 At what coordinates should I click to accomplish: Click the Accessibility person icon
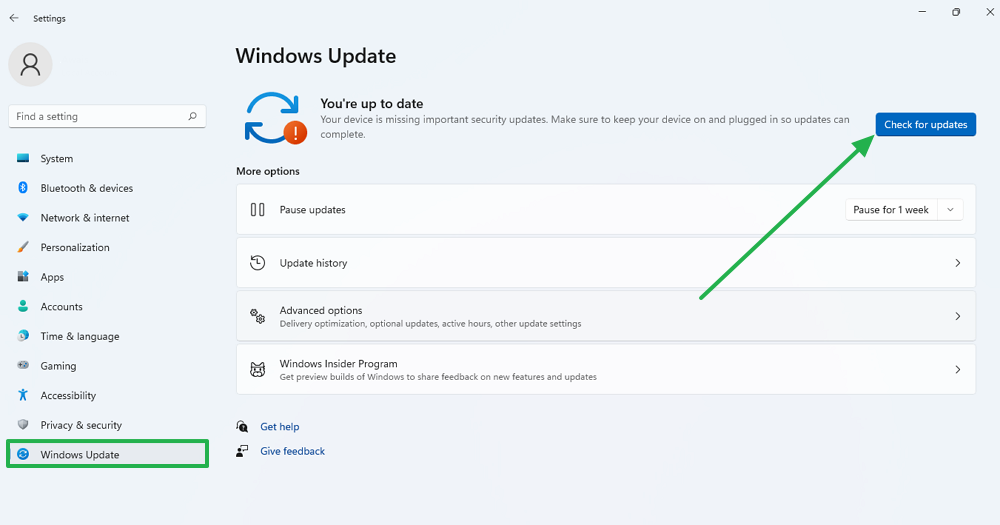tap(23, 395)
